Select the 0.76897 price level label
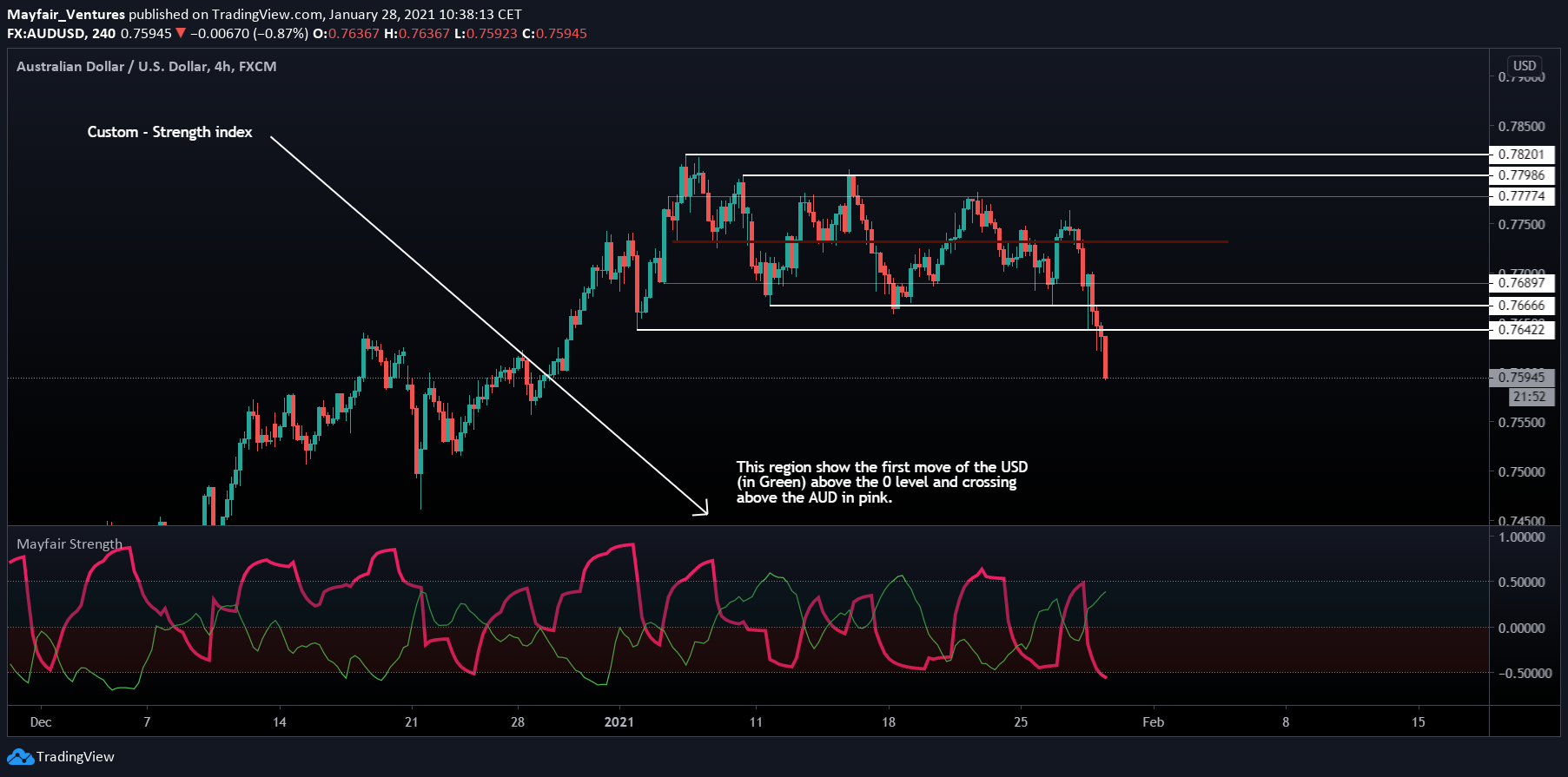This screenshot has height=777, width=1568. pyautogui.click(x=1521, y=283)
